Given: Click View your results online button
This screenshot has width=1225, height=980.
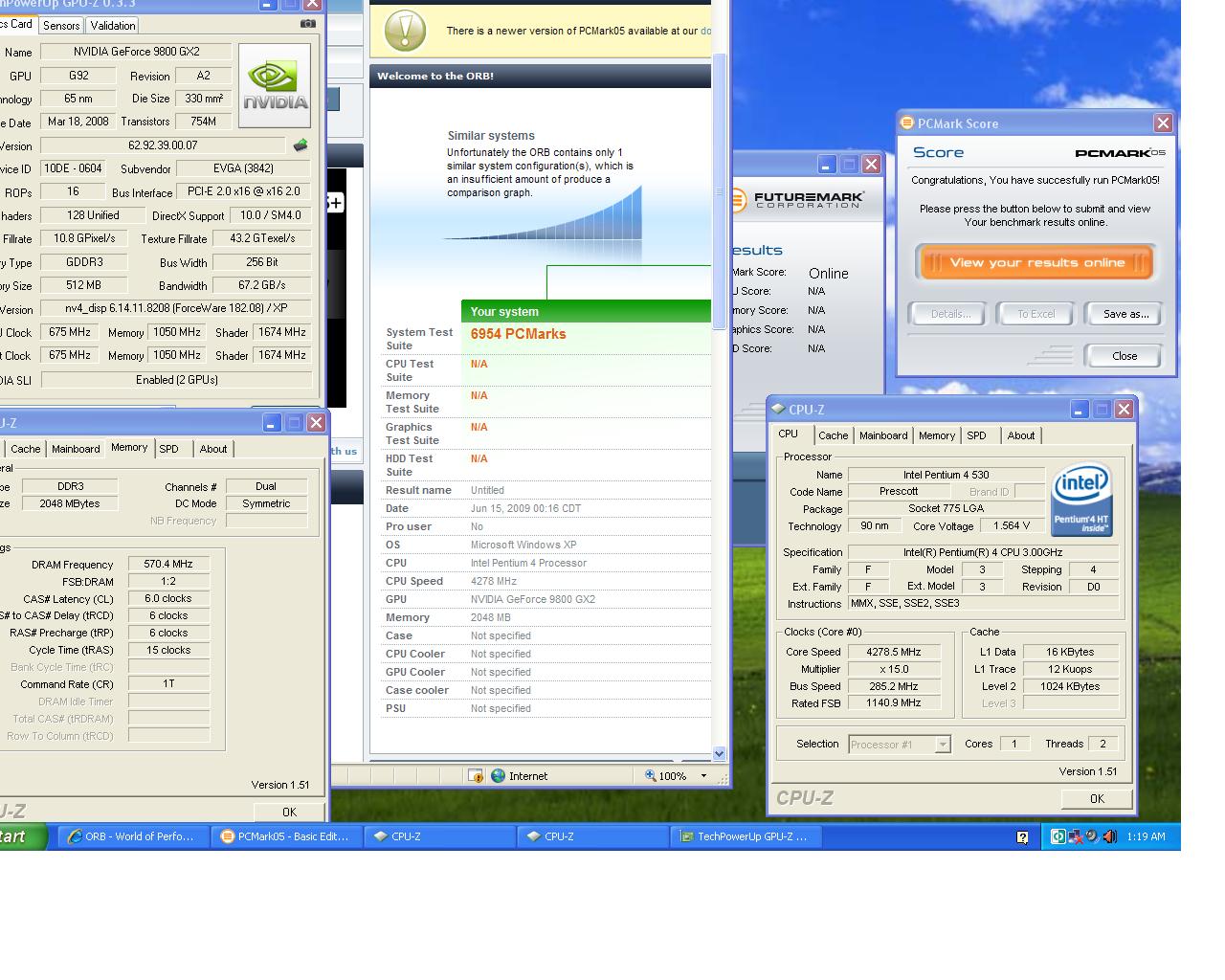Looking at the screenshot, I should point(1036,263).
